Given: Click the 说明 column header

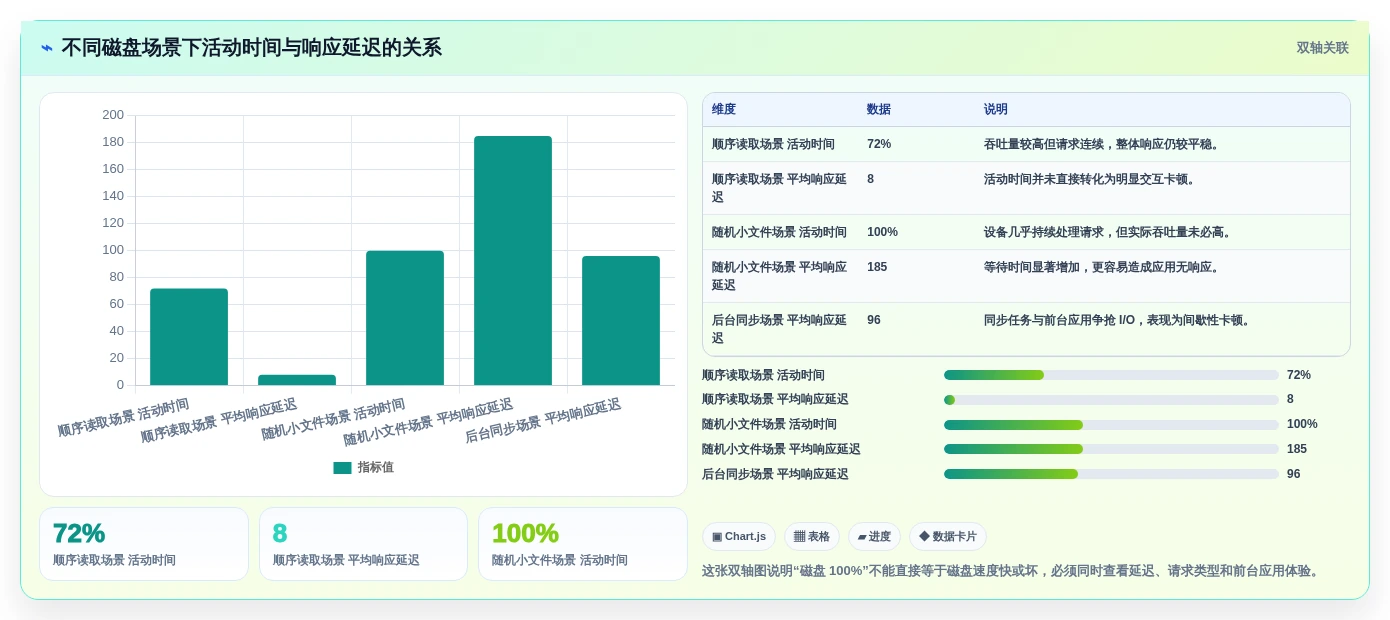Looking at the screenshot, I should [x=996, y=110].
